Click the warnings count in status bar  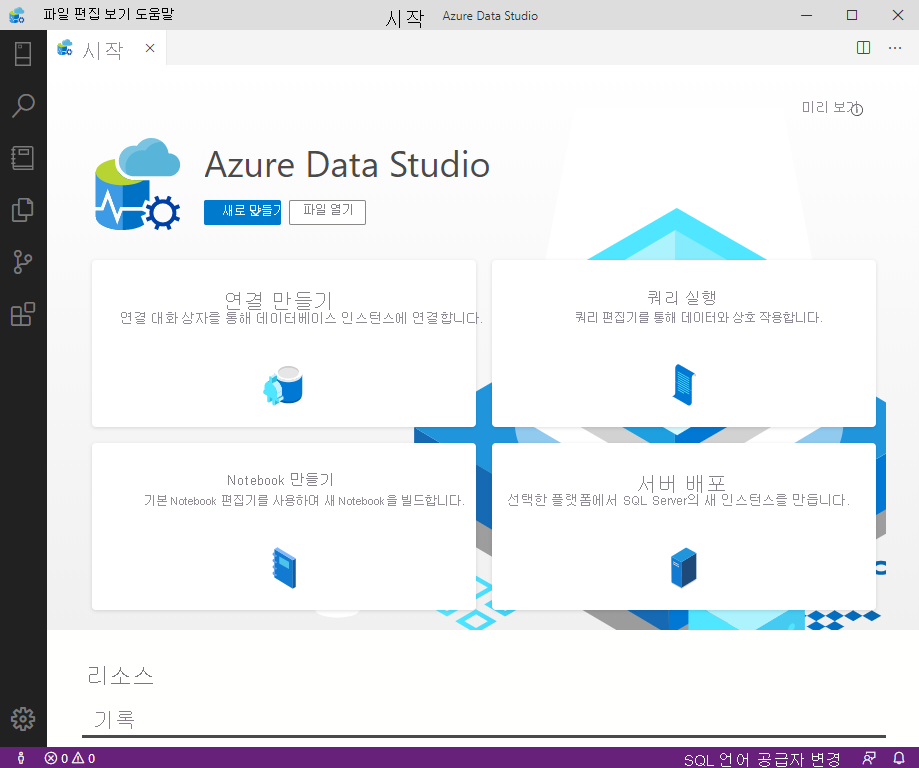83,759
